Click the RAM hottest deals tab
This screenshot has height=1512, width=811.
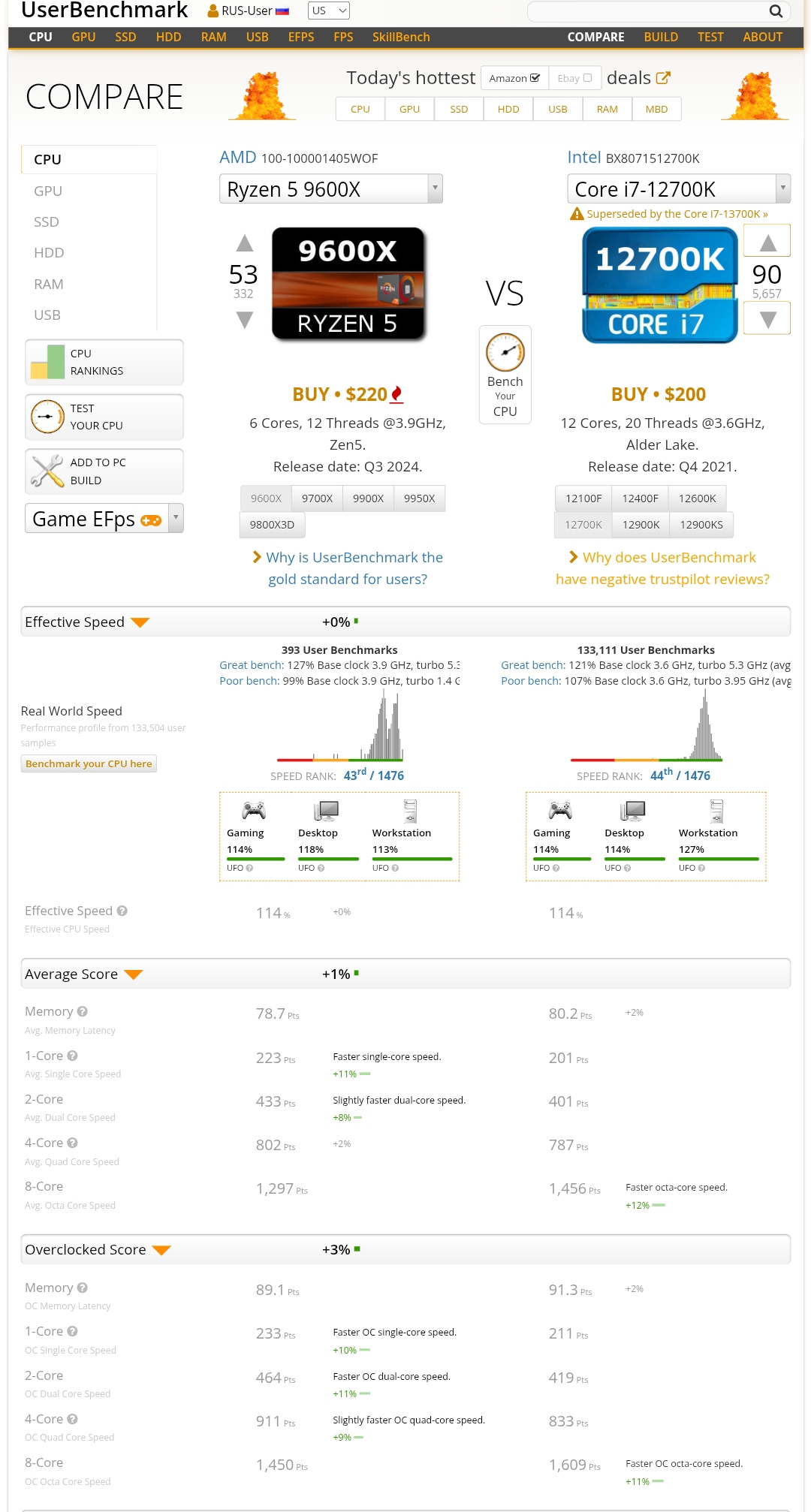tap(607, 109)
